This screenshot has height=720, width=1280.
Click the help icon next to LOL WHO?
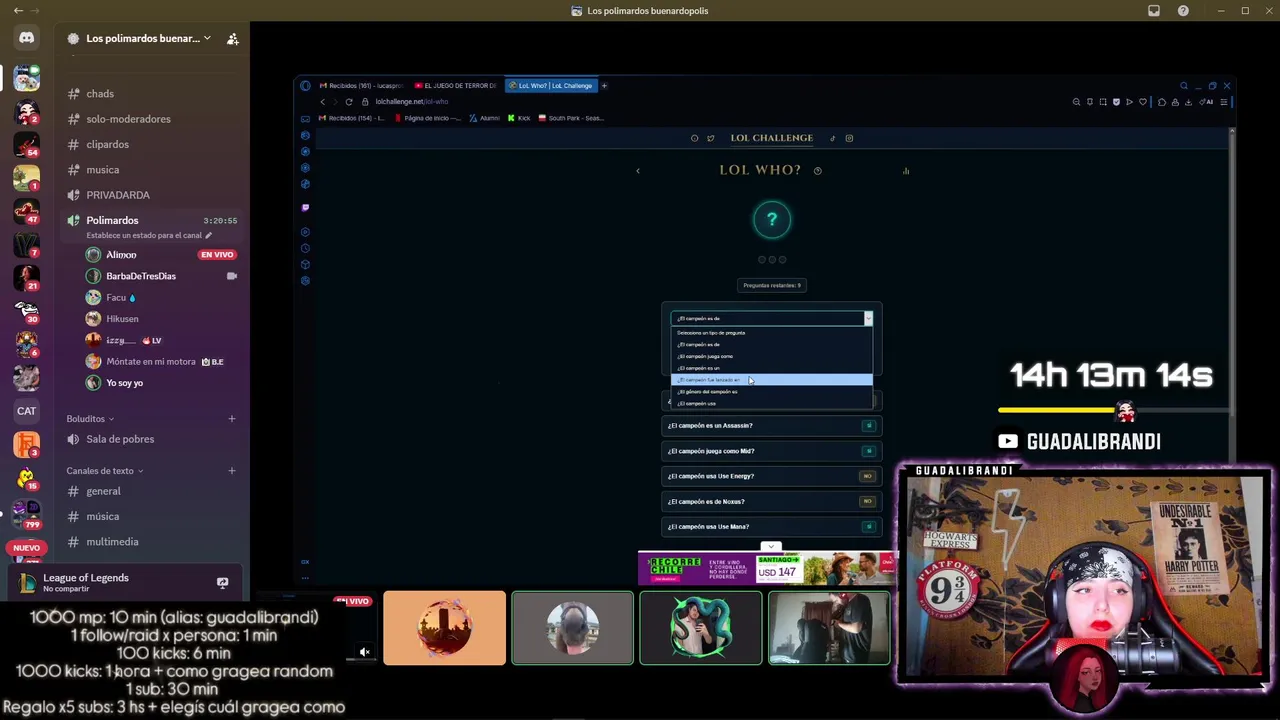point(818,171)
